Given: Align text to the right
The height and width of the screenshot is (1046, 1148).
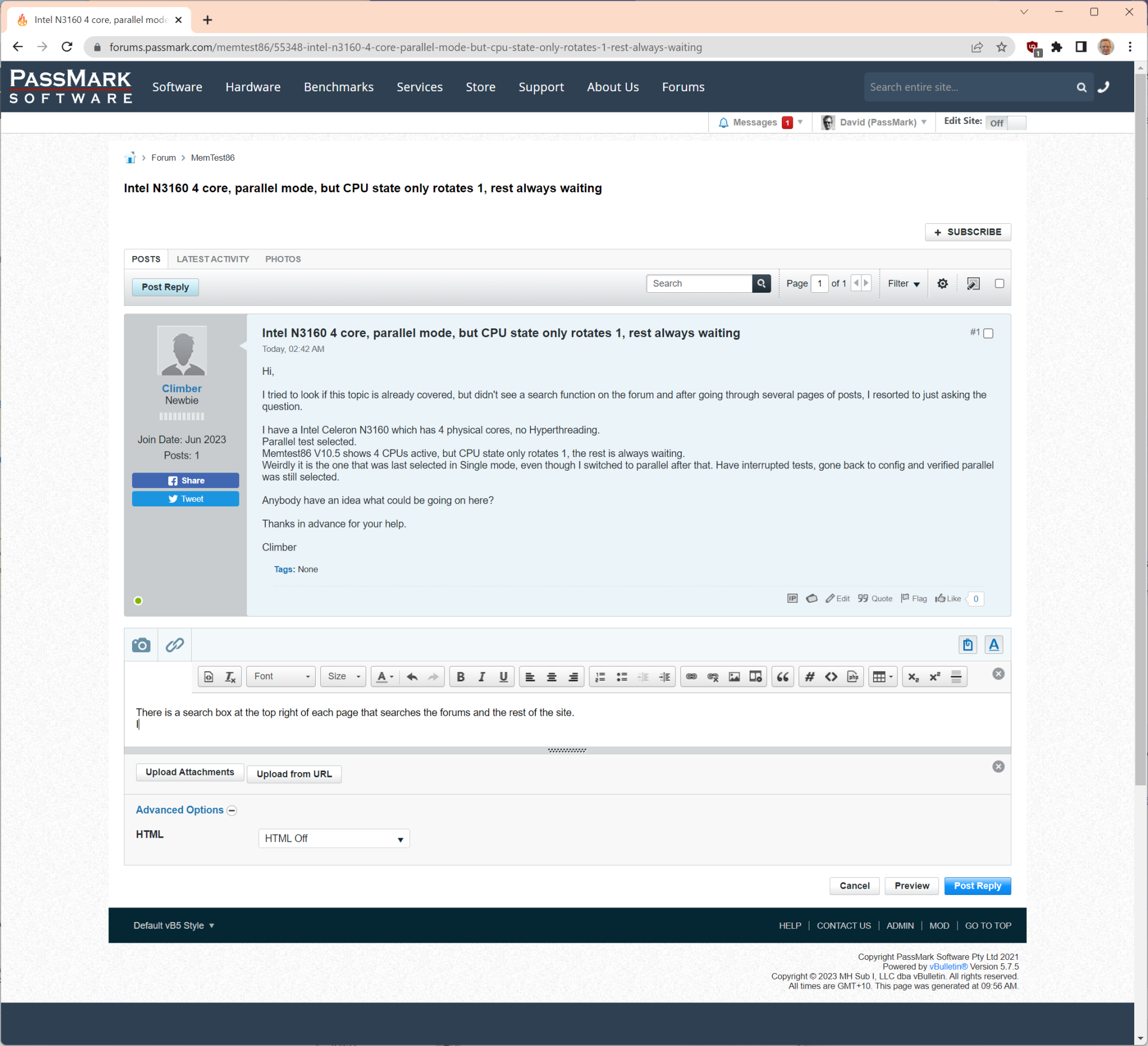Looking at the screenshot, I should (x=573, y=677).
